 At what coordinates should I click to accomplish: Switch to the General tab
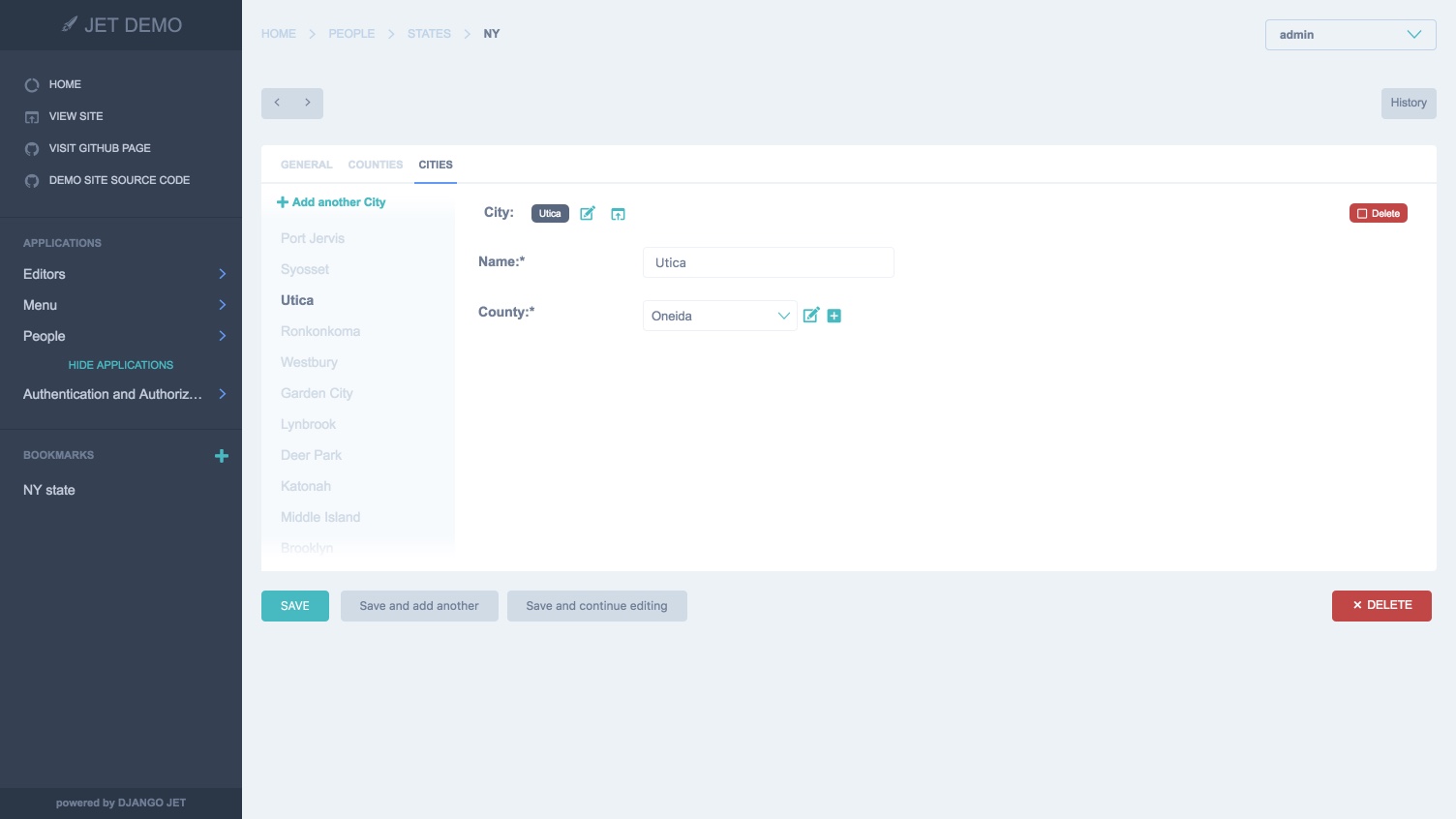point(306,165)
